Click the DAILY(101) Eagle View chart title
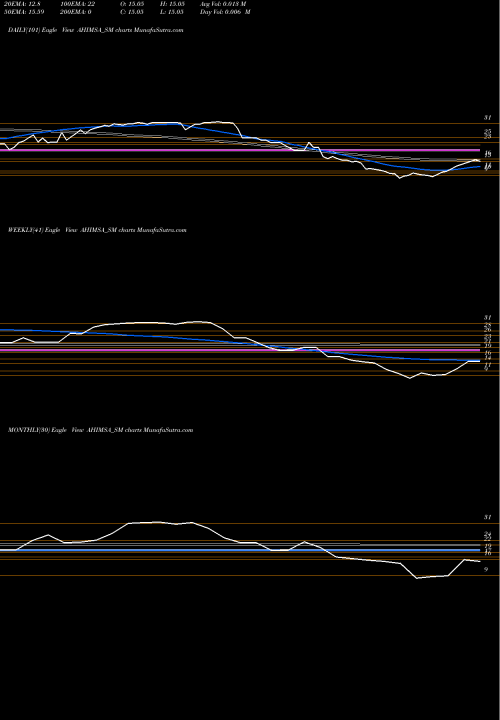Screen dimensions: 500x720 click(x=96, y=30)
